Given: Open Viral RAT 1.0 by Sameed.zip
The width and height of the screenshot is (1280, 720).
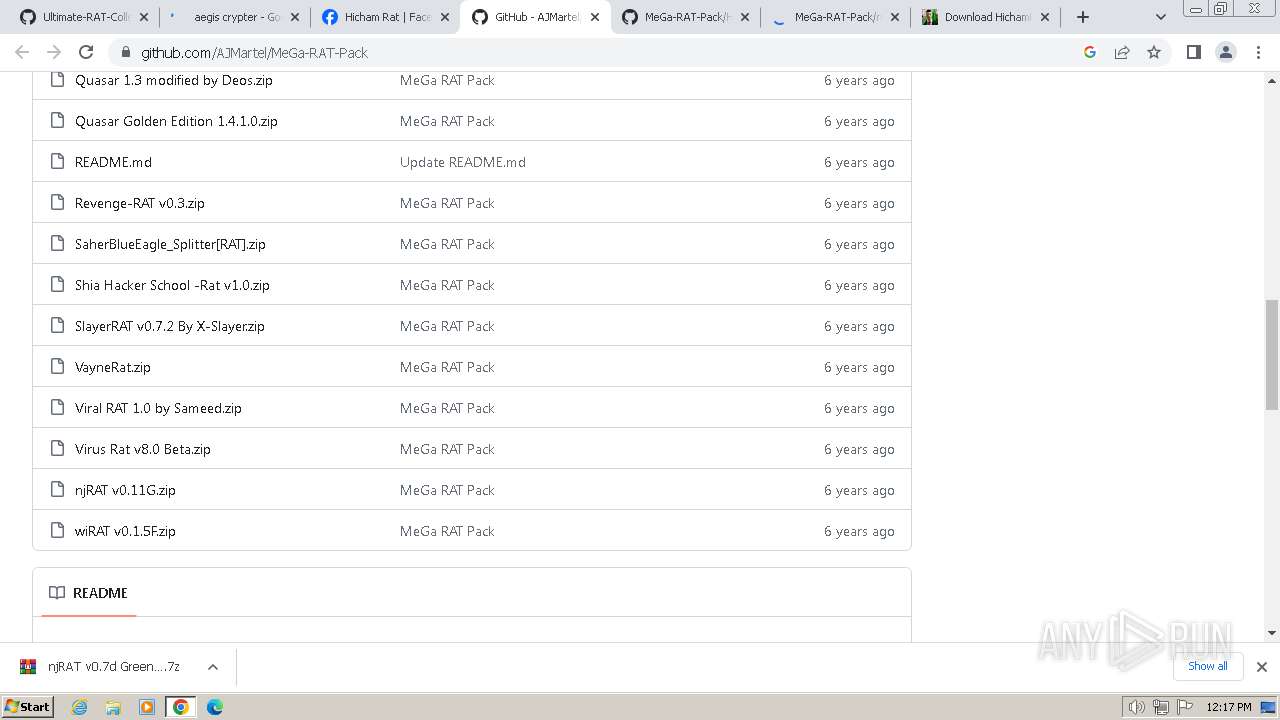Looking at the screenshot, I should [158, 408].
